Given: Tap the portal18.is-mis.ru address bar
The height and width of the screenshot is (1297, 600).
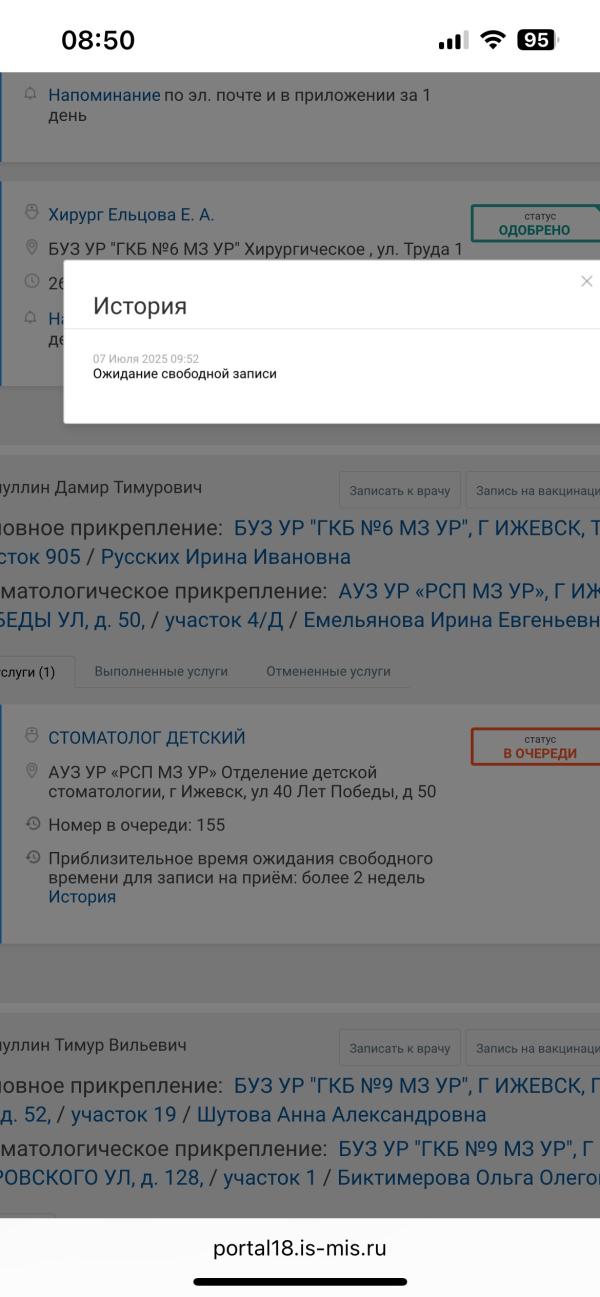Looking at the screenshot, I should click(300, 1248).
